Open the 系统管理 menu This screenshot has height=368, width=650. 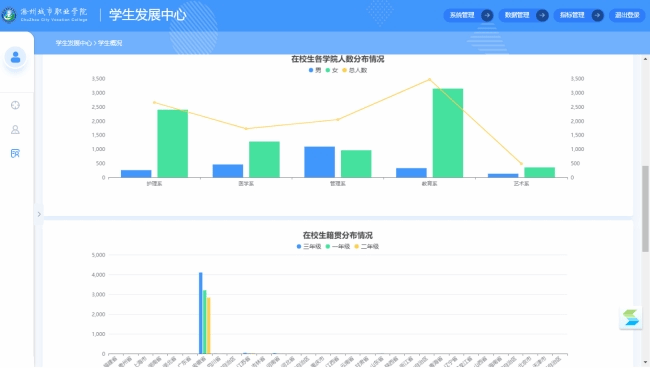click(x=462, y=15)
